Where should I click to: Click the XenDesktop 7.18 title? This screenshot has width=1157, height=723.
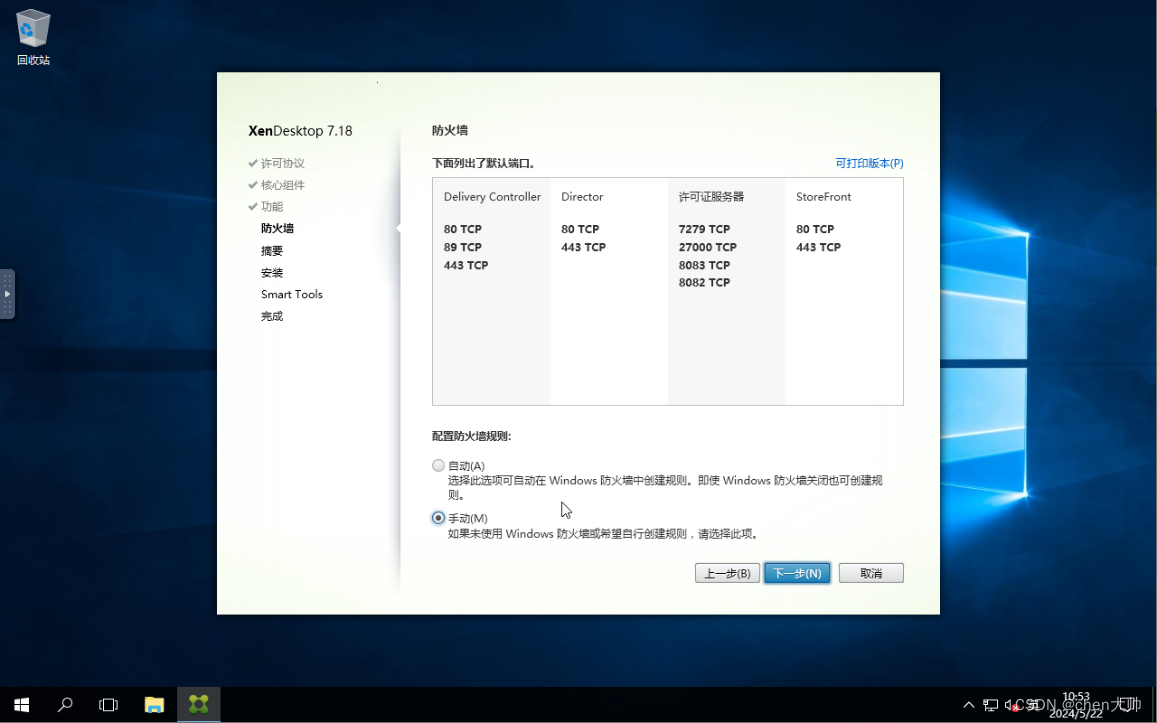300,131
